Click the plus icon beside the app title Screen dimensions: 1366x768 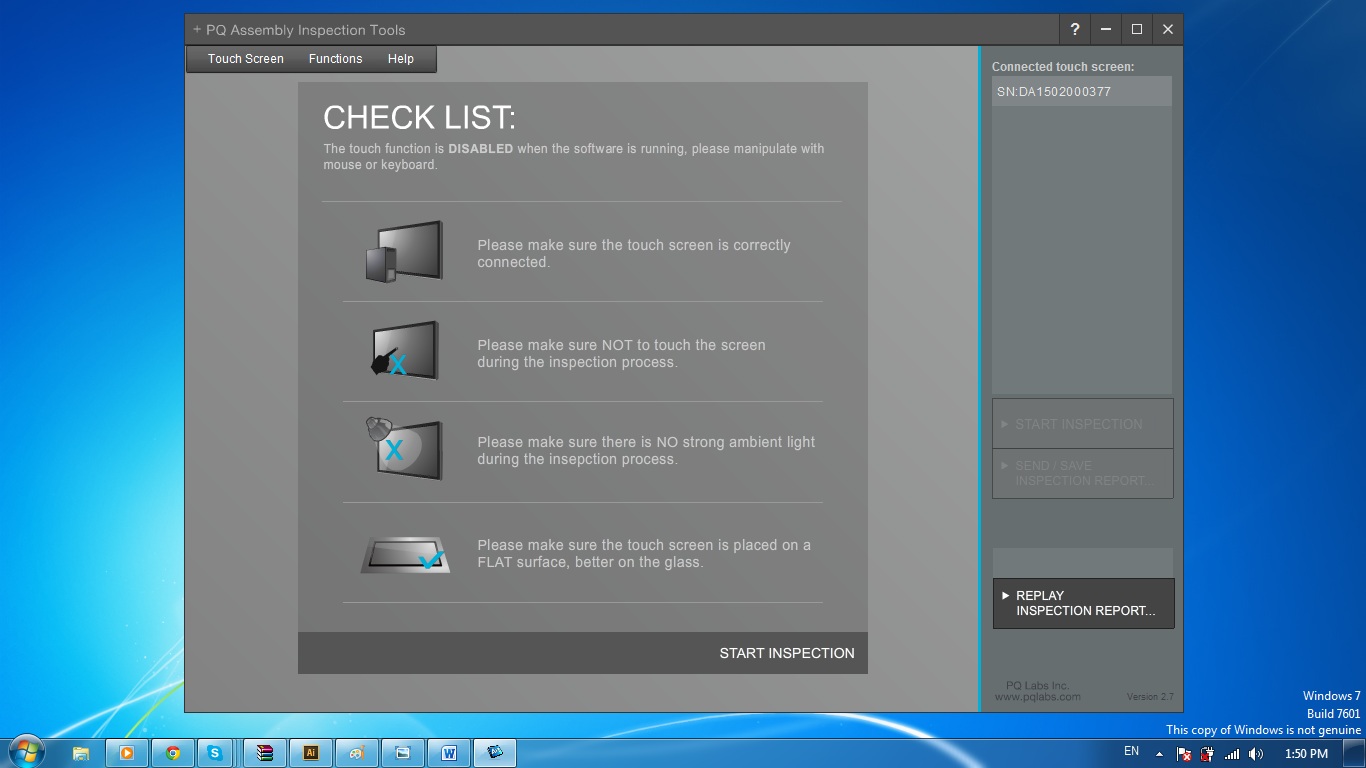point(197,30)
